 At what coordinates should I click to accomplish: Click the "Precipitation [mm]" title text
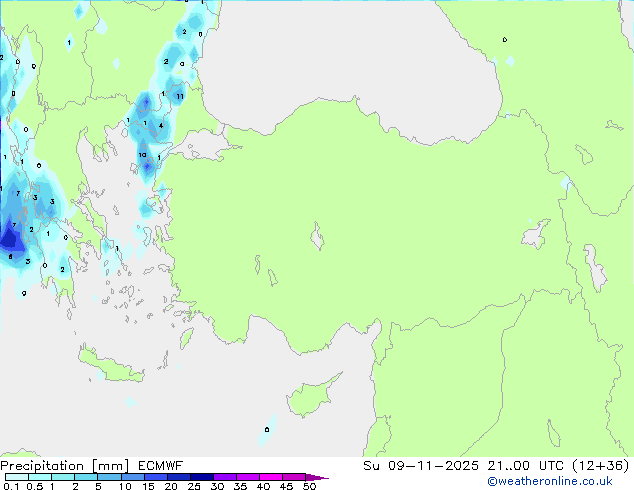(x=65, y=466)
